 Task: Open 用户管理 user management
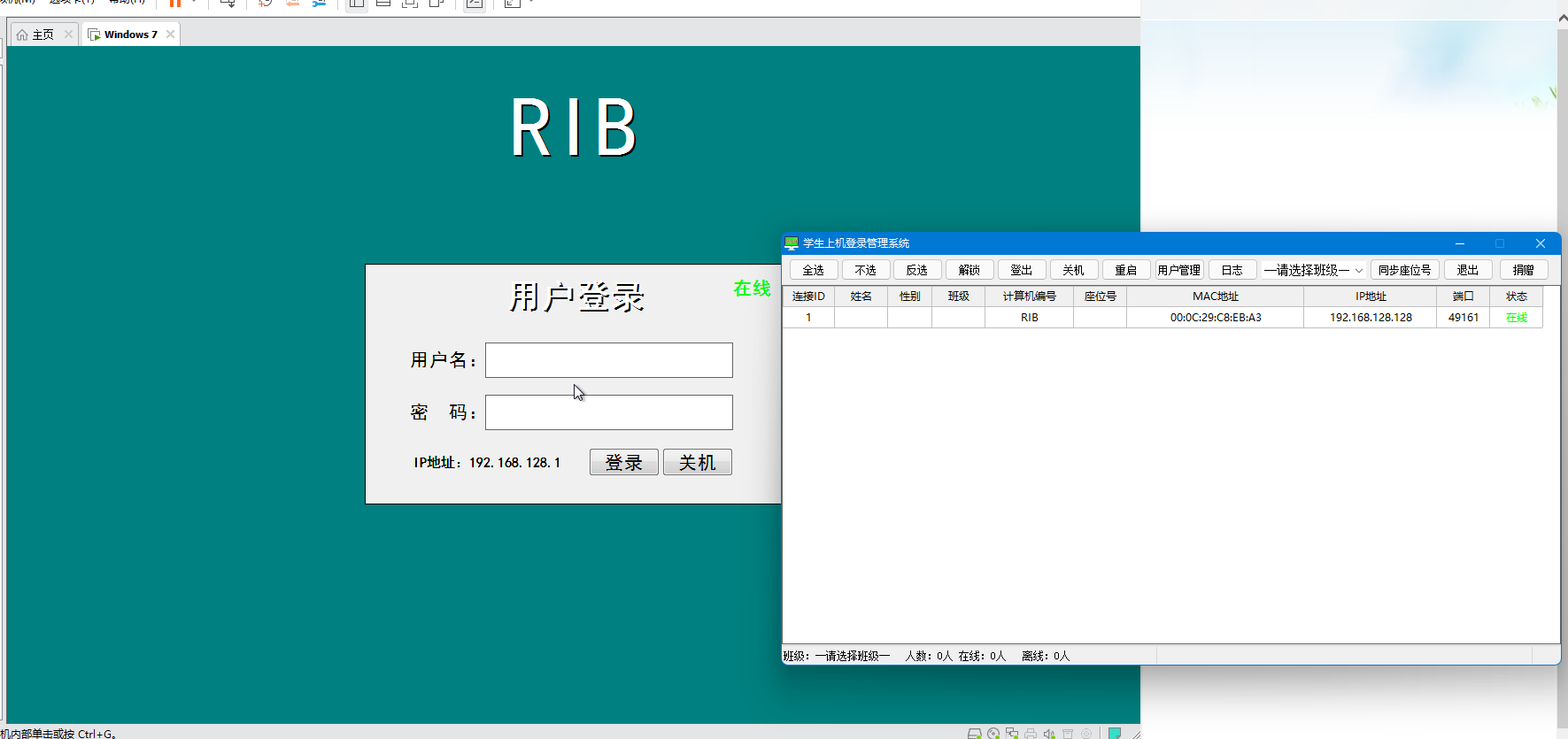point(1179,270)
